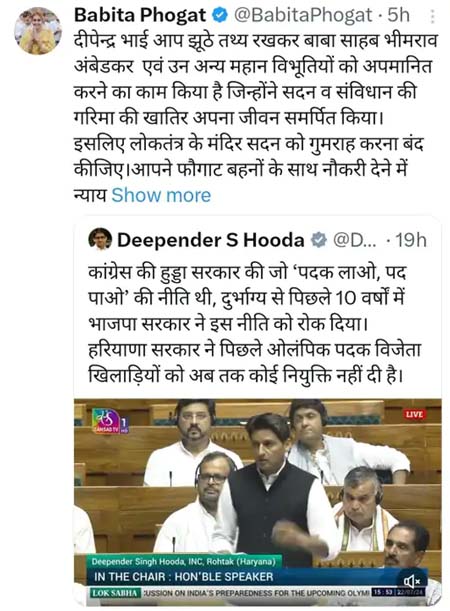Open the quoted tweet's Hindi text
This screenshot has width=450, height=611.
(254, 323)
